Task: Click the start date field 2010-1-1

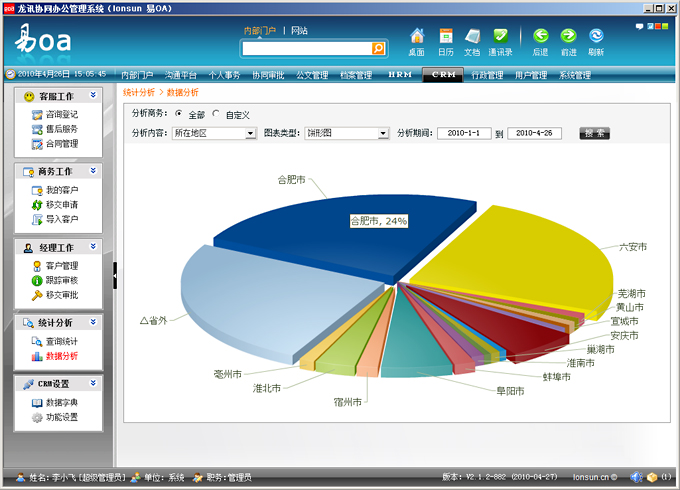Action: coord(464,133)
